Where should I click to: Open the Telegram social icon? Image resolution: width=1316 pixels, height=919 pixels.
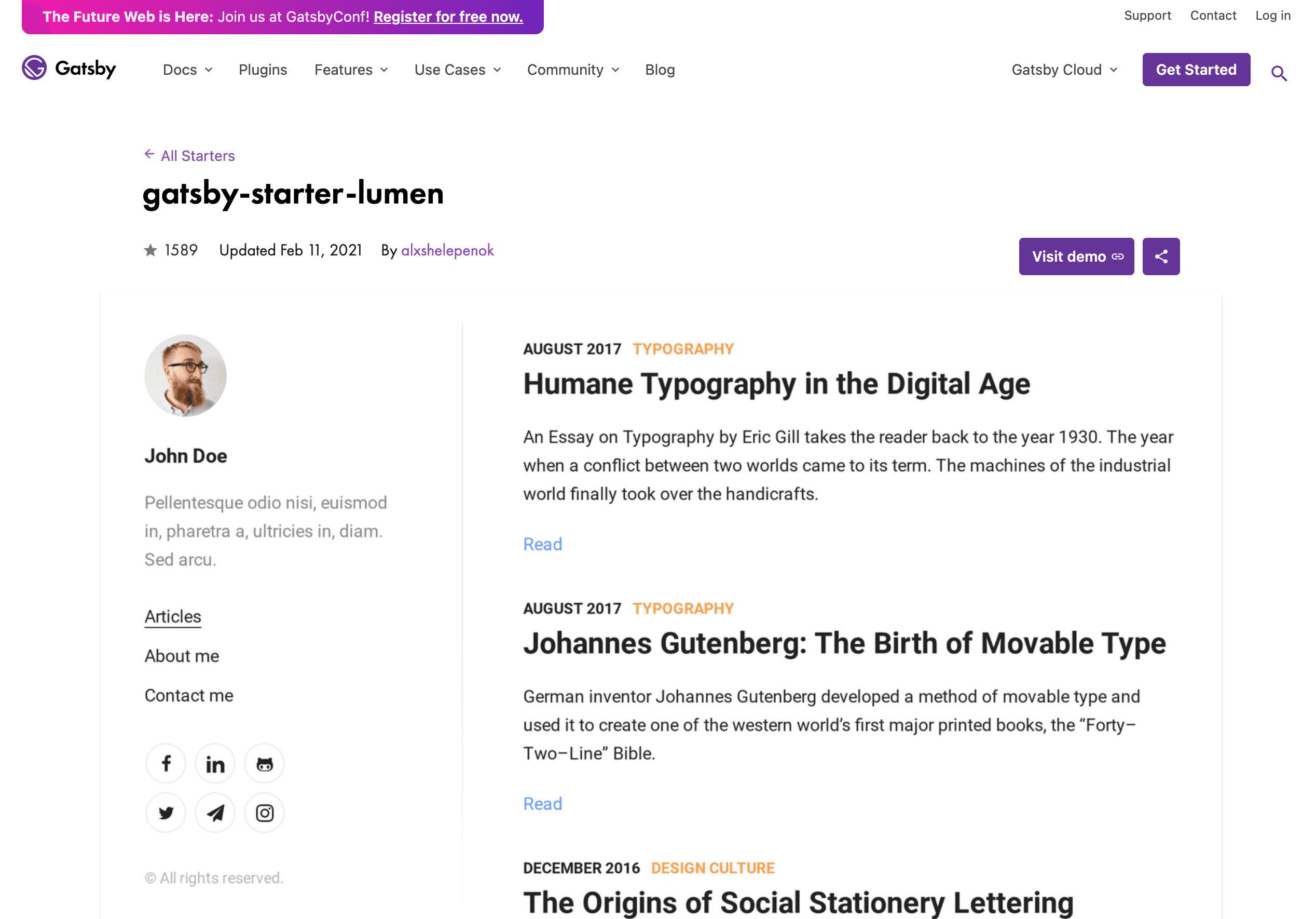[x=215, y=813]
